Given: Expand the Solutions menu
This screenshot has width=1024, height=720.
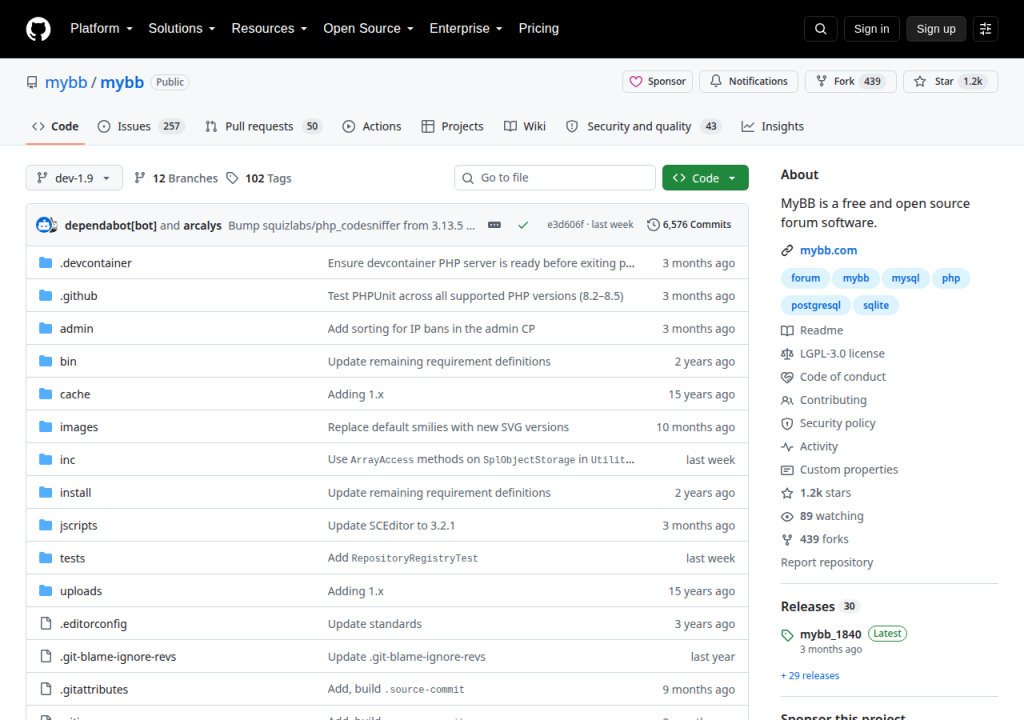Looking at the screenshot, I should click(x=182, y=29).
